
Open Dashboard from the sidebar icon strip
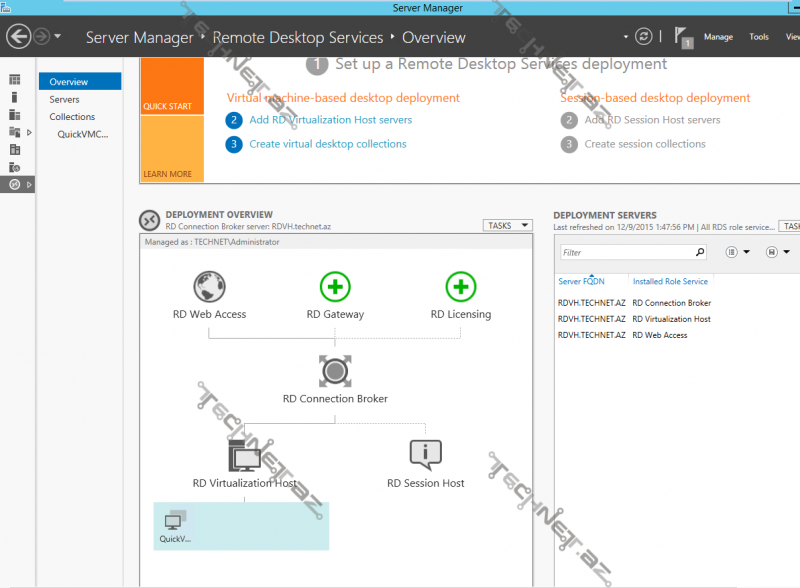15,80
